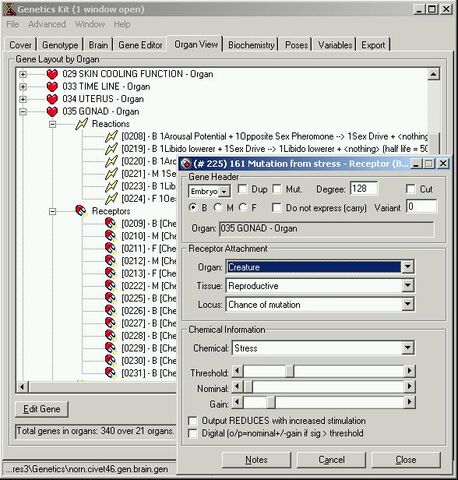This screenshot has width=458, height=480.
Task: Select the M sex radio button
Action: click(218, 207)
